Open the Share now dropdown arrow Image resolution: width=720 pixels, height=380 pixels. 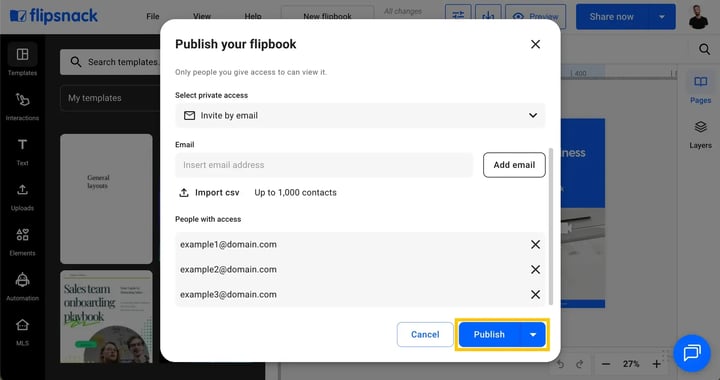(662, 17)
